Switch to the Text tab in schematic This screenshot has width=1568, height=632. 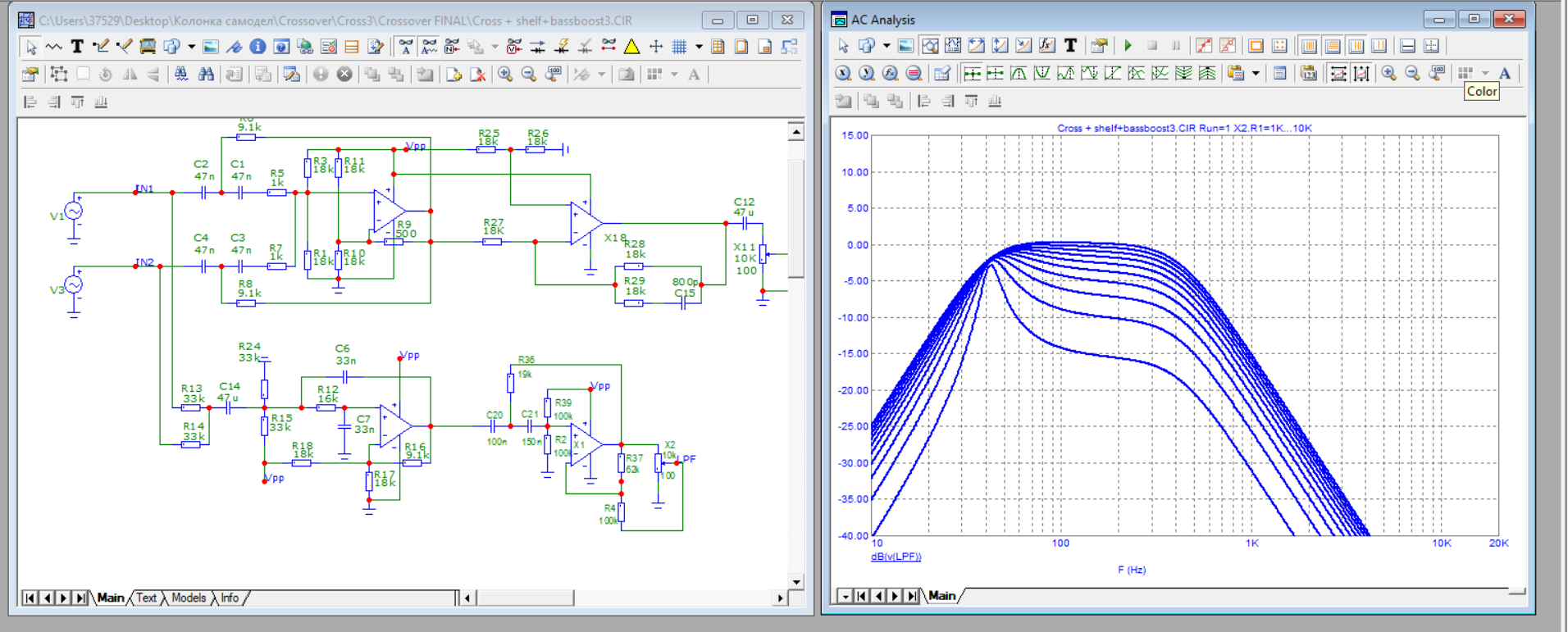147,598
